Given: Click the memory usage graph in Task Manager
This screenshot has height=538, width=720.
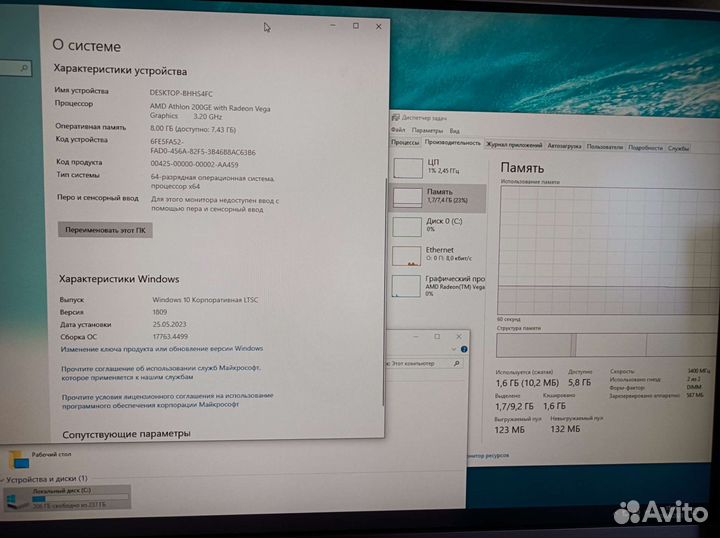Looking at the screenshot, I should tap(609, 250).
